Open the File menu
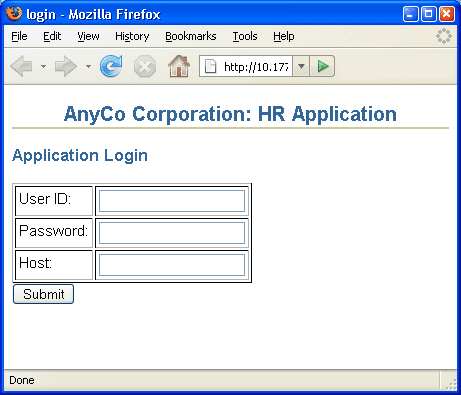461x395 pixels. 19,36
